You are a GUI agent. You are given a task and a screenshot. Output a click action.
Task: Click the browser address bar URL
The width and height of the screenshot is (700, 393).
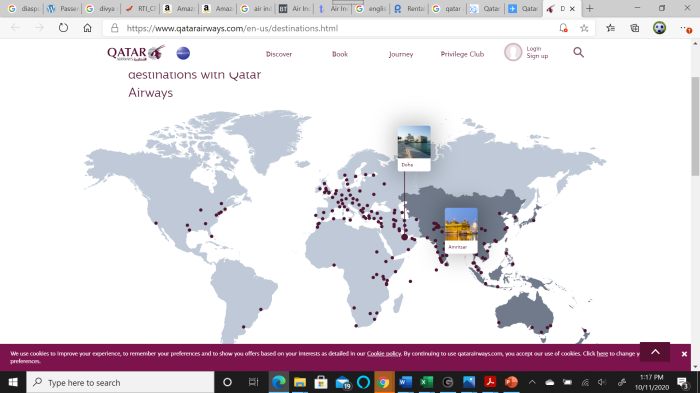(x=232, y=28)
